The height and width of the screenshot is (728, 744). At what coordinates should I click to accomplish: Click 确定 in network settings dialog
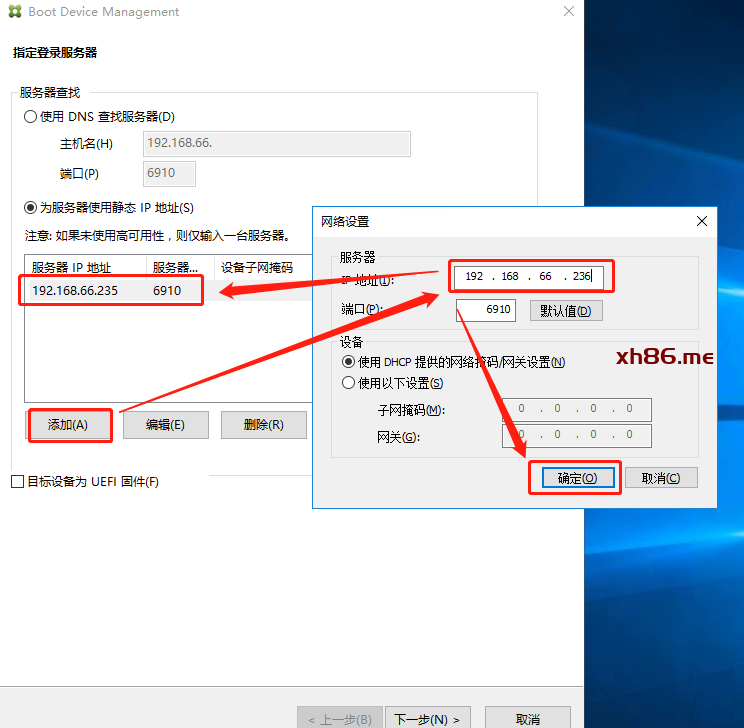[575, 478]
